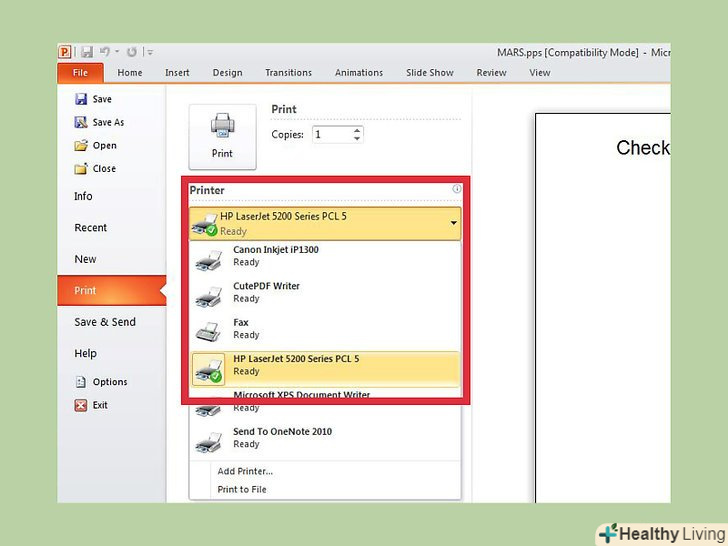The width and height of the screenshot is (728, 546).
Task: Select Recent in the backstage menu
Action: (91, 228)
